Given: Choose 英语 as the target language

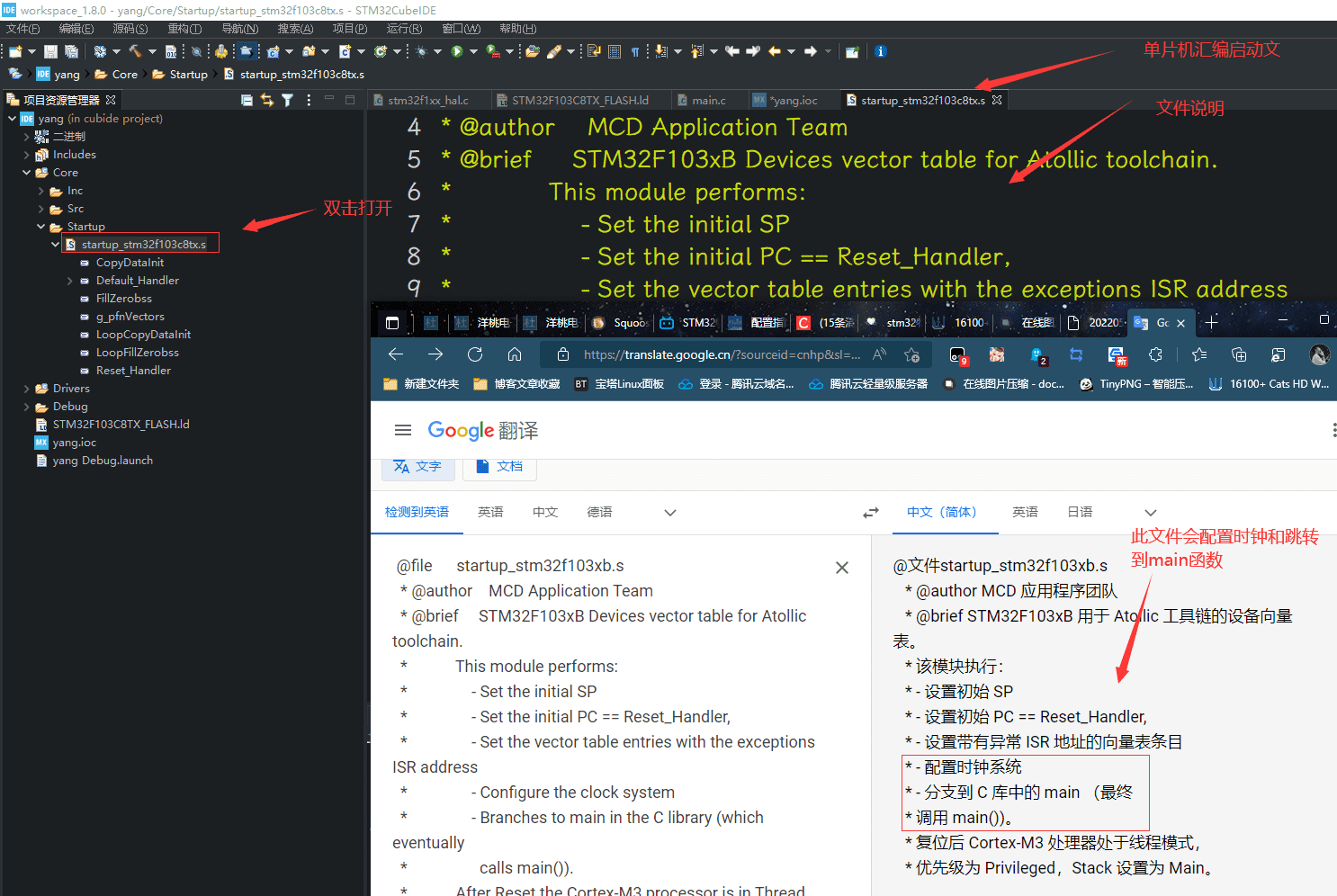Looking at the screenshot, I should click(x=1025, y=512).
